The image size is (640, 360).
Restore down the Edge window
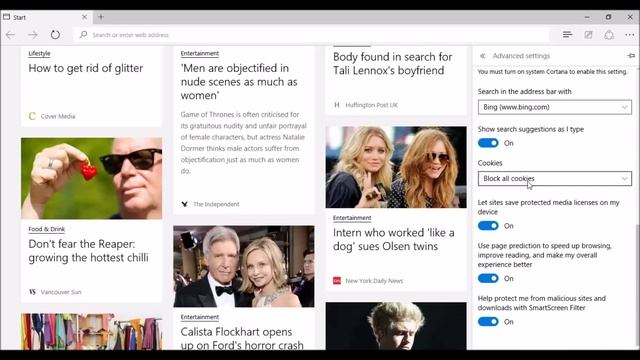pos(608,17)
